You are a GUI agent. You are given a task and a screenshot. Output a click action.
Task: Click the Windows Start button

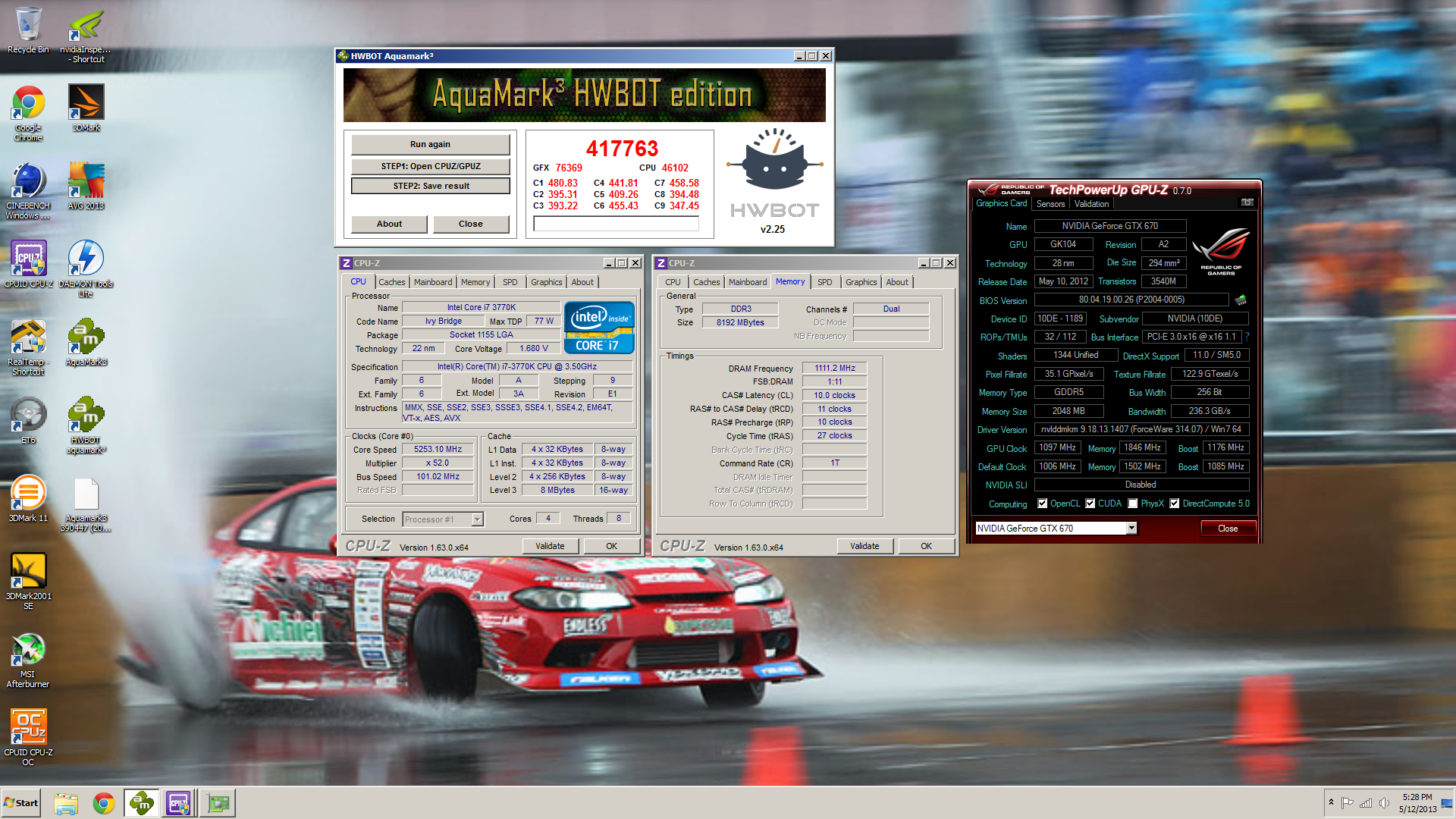(x=22, y=803)
